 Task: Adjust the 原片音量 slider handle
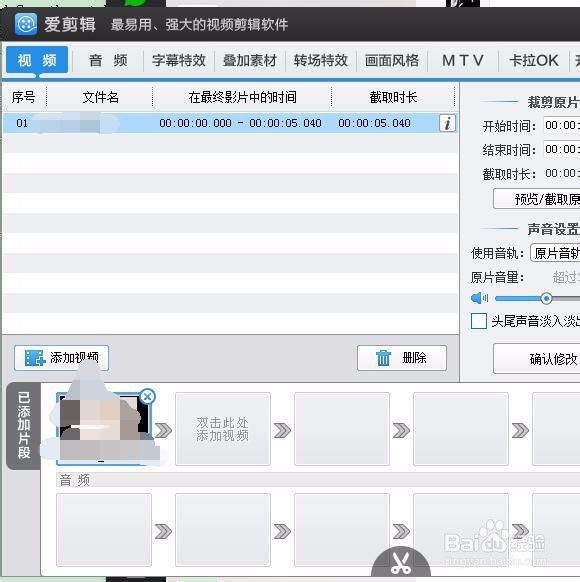pos(546,298)
